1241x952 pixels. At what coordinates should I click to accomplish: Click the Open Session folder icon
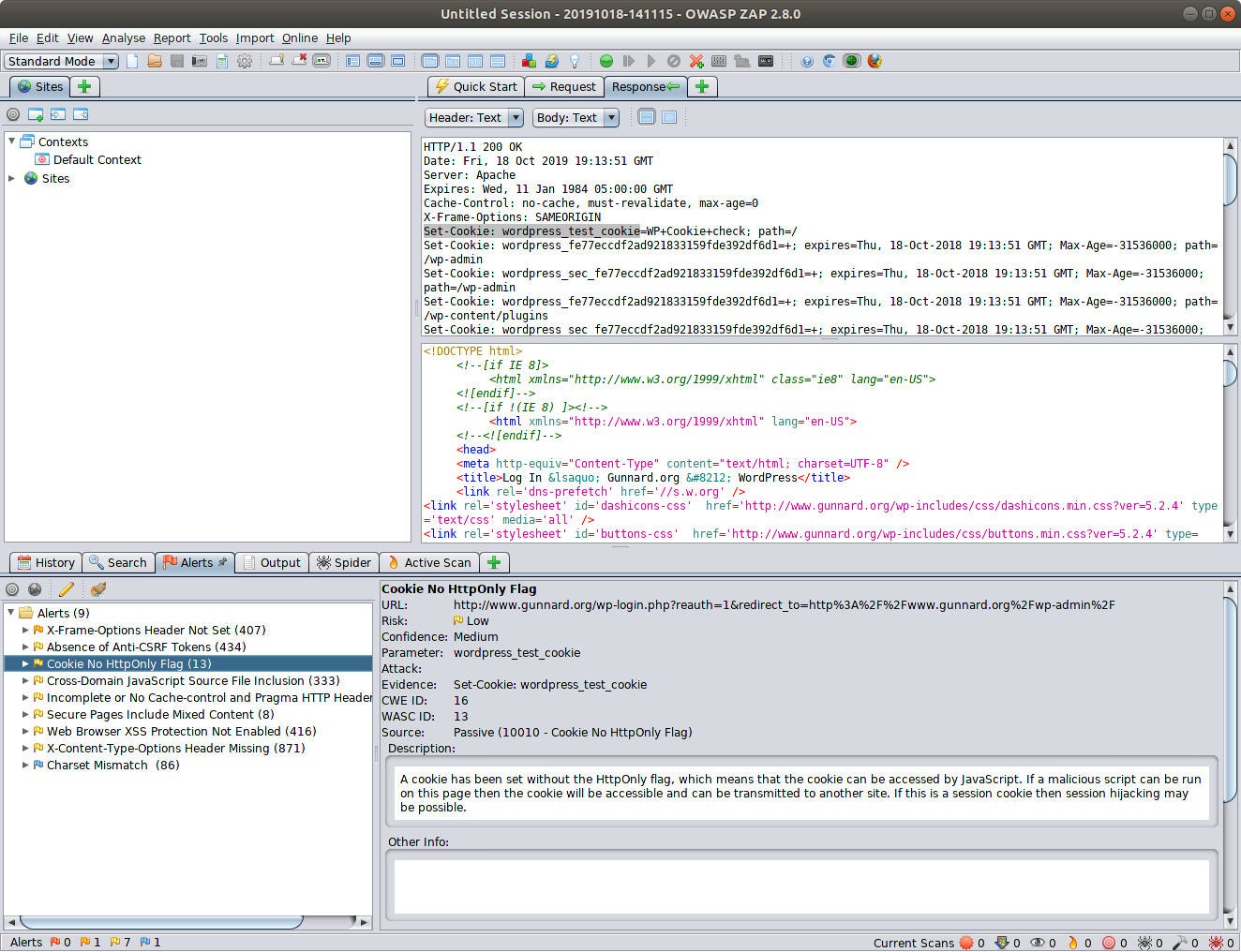[155, 61]
